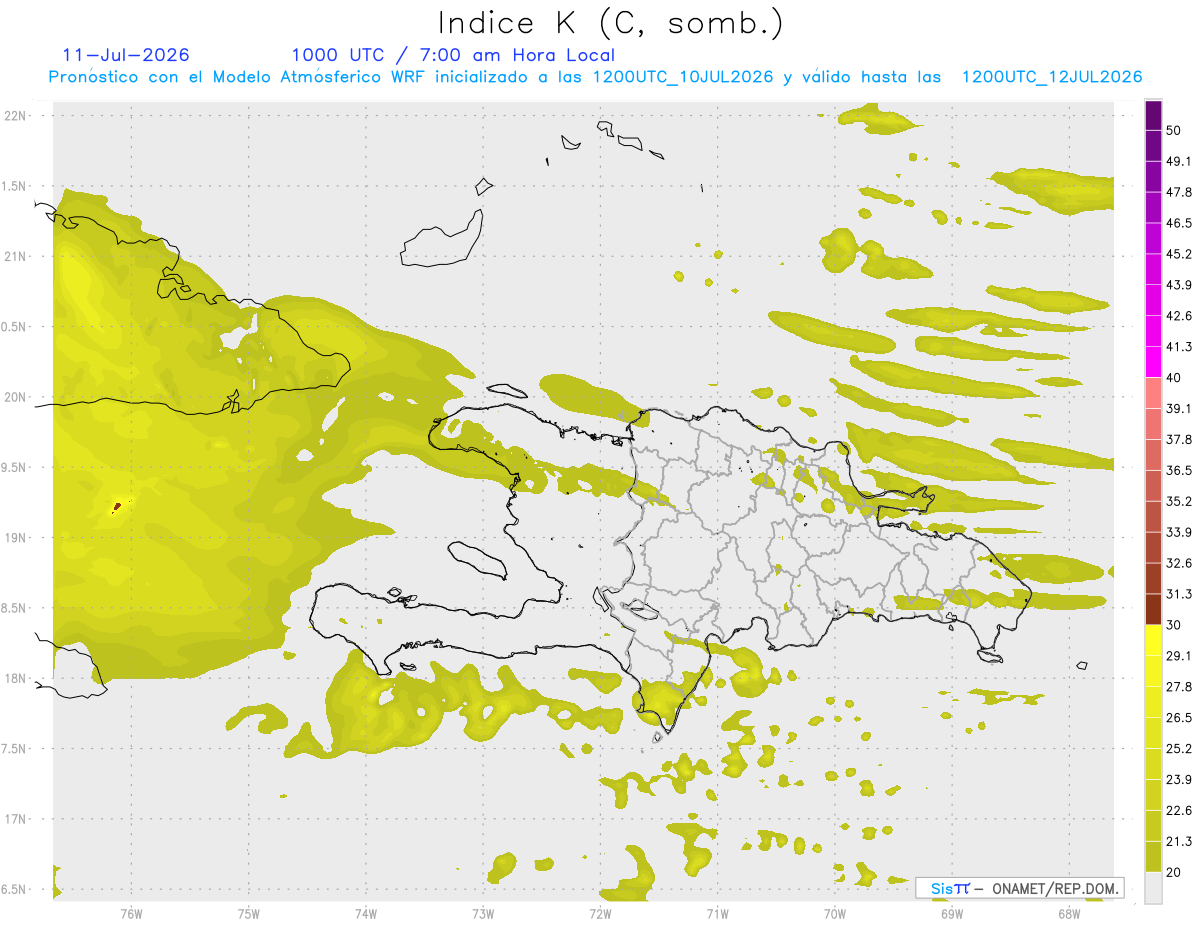This screenshot has height=927, width=1200.
Task: Click the "1200UTC_12JUL2026" valid-until time
Action: [x=1052, y=77]
